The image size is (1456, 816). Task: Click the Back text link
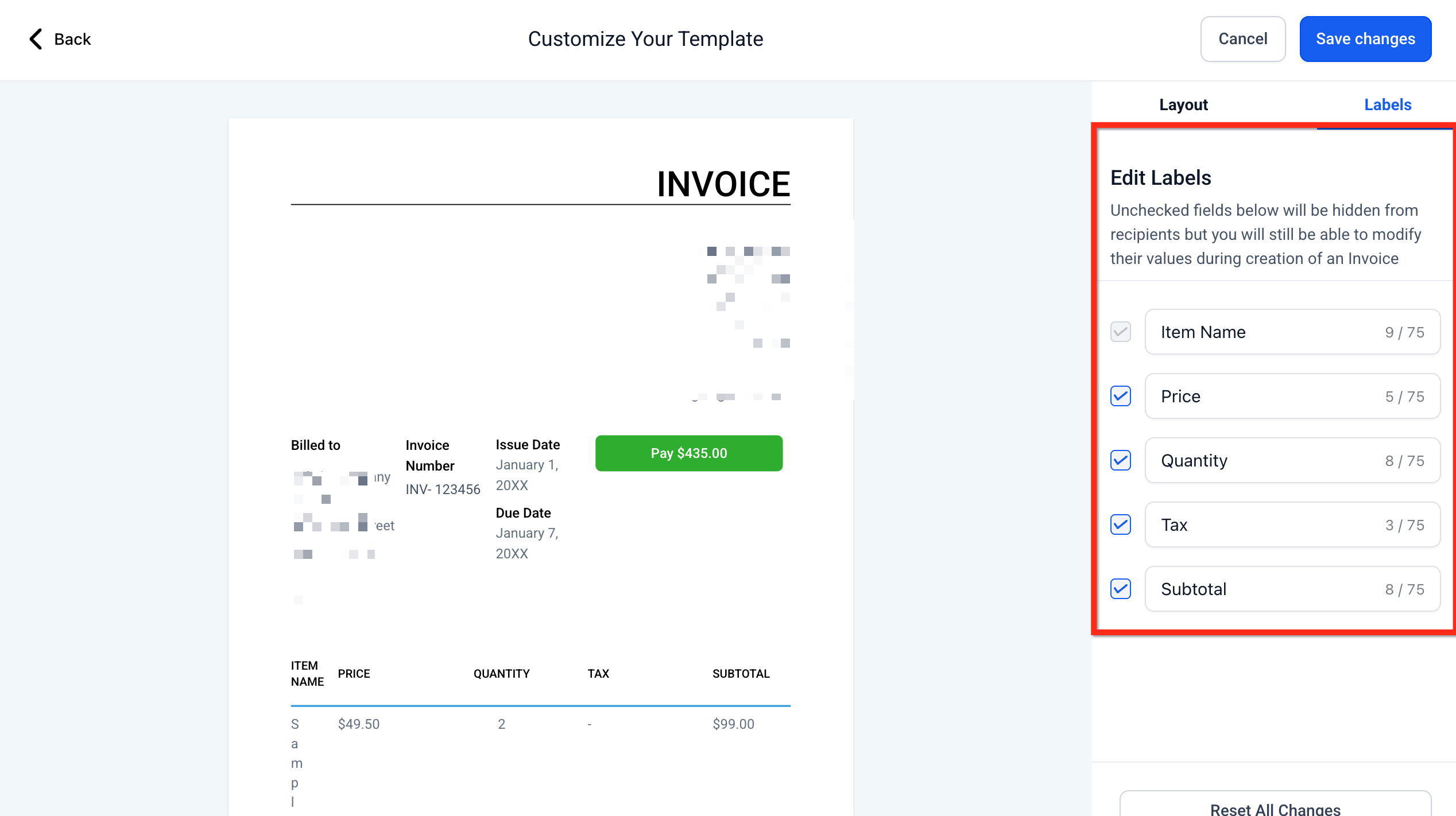point(72,39)
